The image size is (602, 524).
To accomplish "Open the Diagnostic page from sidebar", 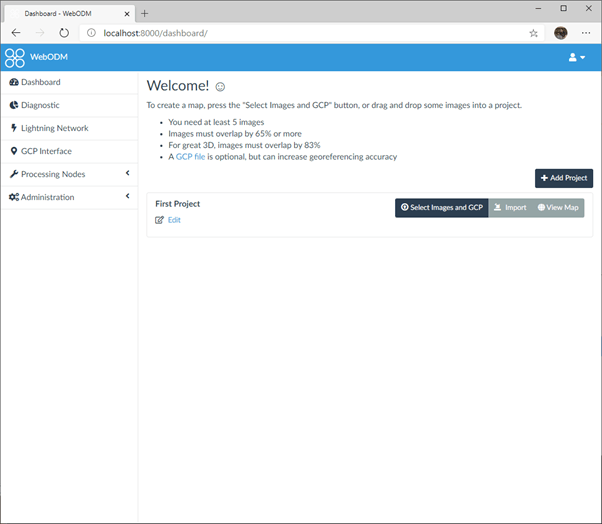I will [40, 105].
